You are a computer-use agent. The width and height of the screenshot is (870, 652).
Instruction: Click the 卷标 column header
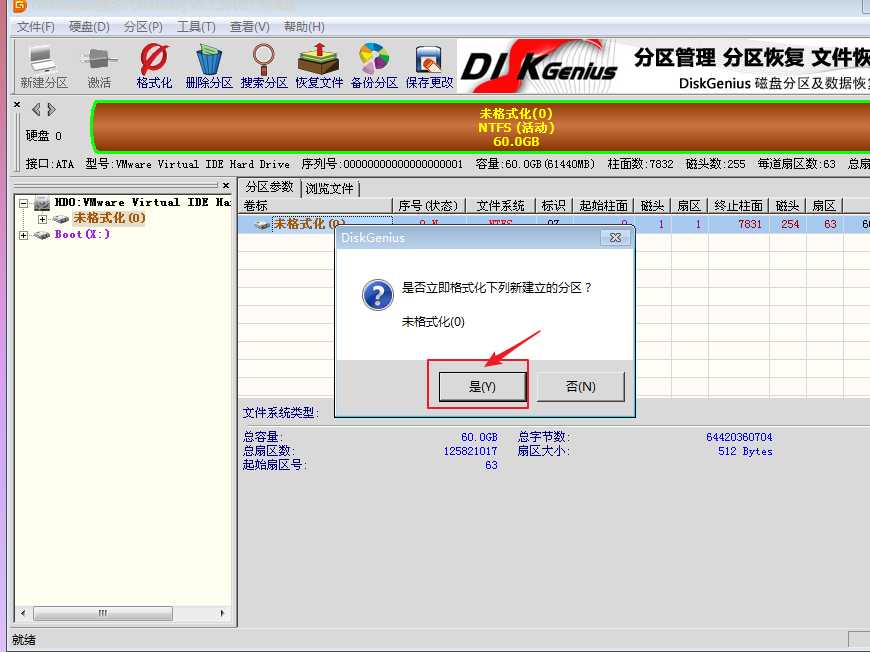point(316,206)
